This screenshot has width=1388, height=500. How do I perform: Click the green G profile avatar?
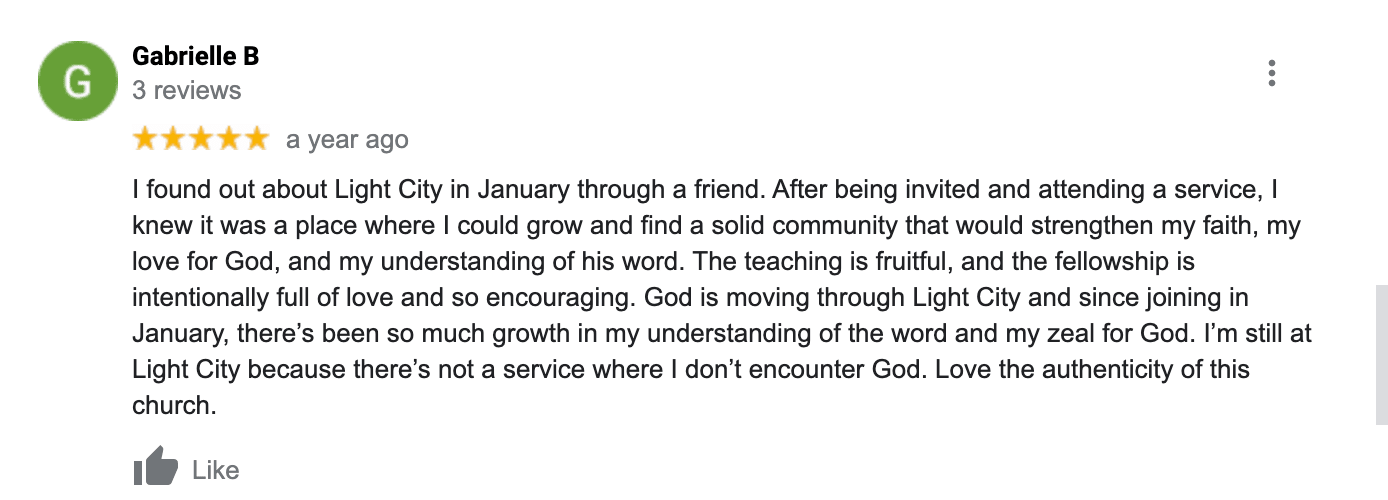[78, 81]
